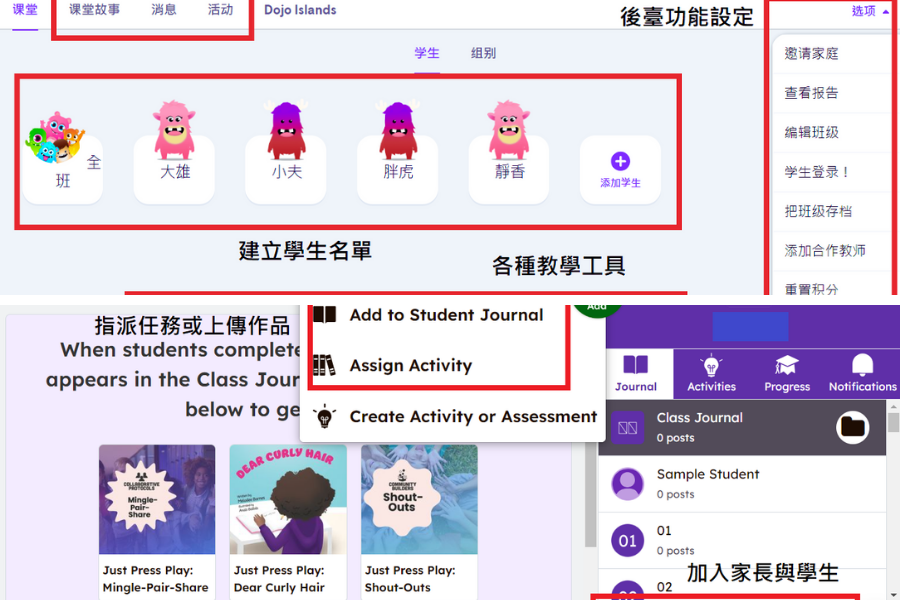Open student card 小夫
This screenshot has width=900, height=600.
[286, 169]
